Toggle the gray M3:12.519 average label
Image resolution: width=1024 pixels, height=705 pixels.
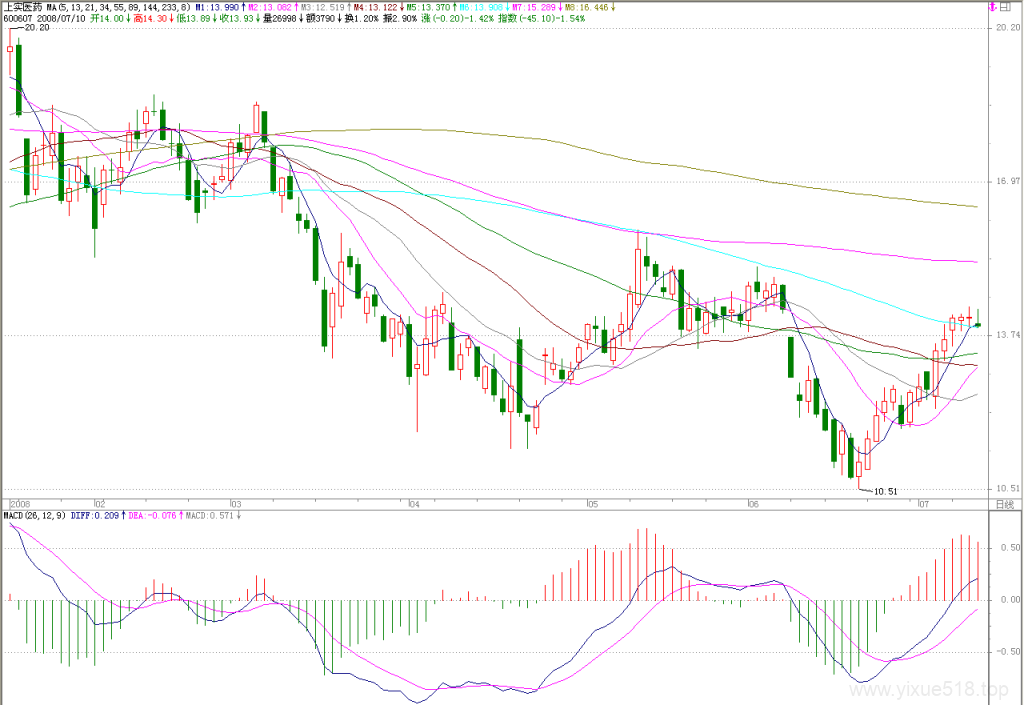325,7
